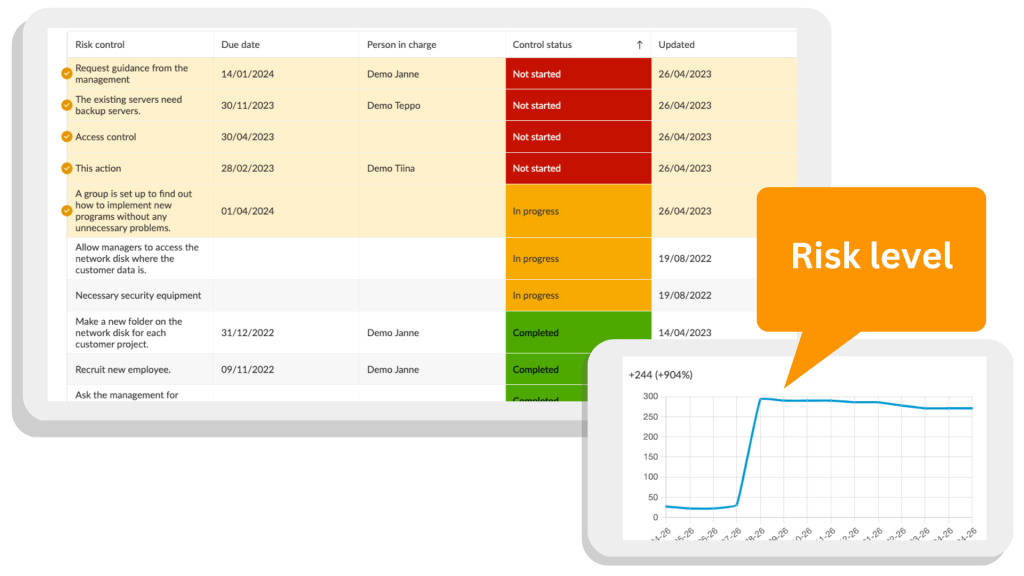Click the orange check icon beside This action
The height and width of the screenshot is (576, 1024).
click(x=67, y=168)
